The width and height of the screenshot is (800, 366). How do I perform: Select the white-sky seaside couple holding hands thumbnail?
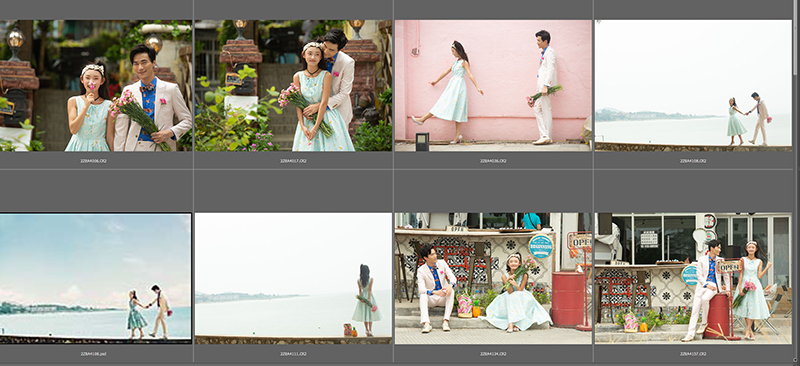(693, 86)
